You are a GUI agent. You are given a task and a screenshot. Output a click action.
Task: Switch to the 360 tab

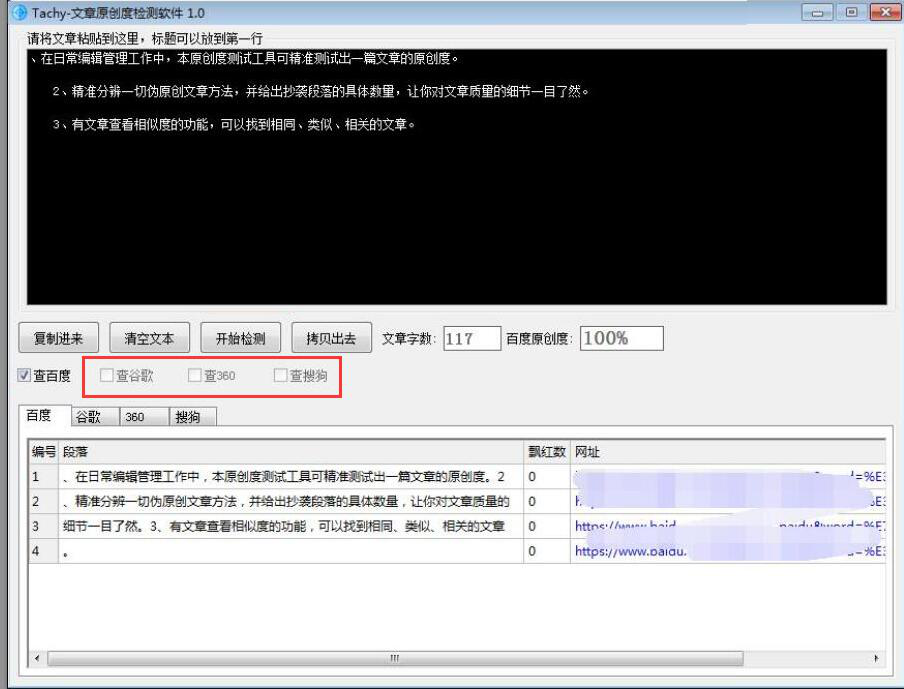pyautogui.click(x=144, y=417)
